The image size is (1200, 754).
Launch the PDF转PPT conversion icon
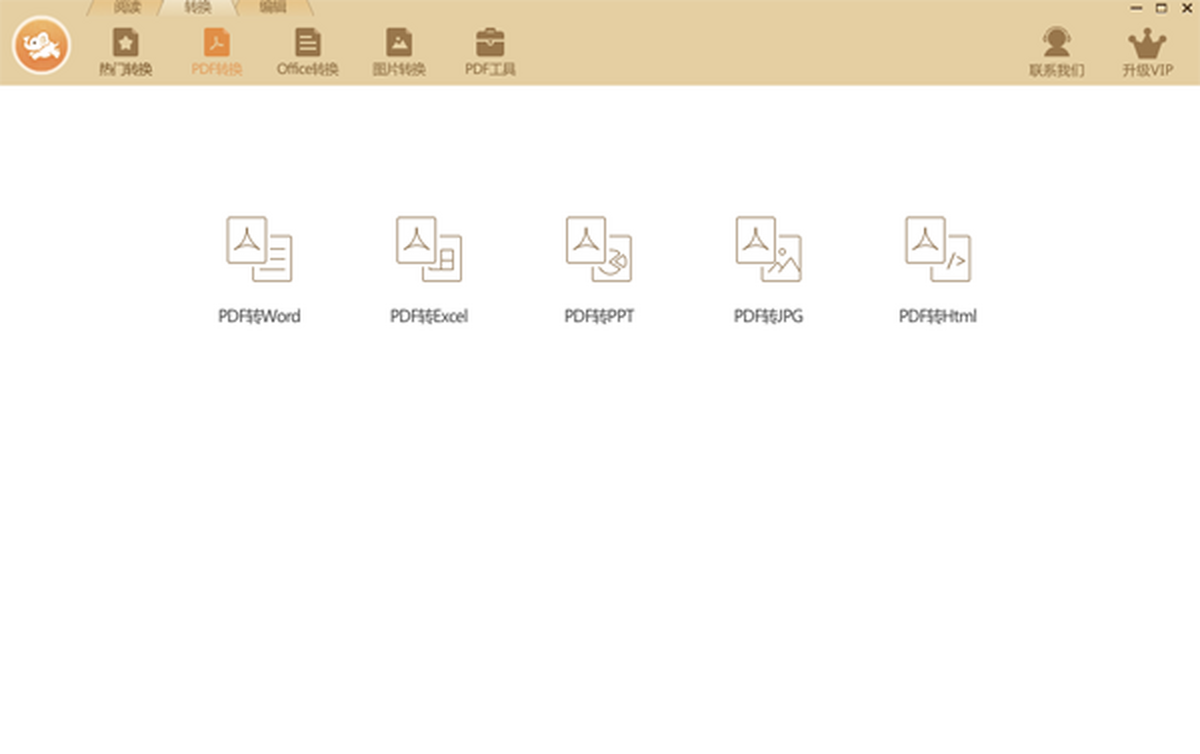(x=598, y=249)
